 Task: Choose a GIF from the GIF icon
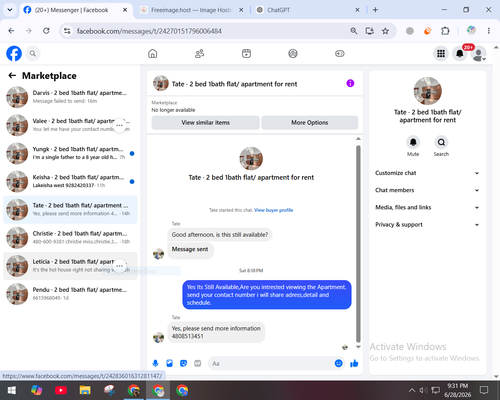pyautogui.click(x=198, y=363)
